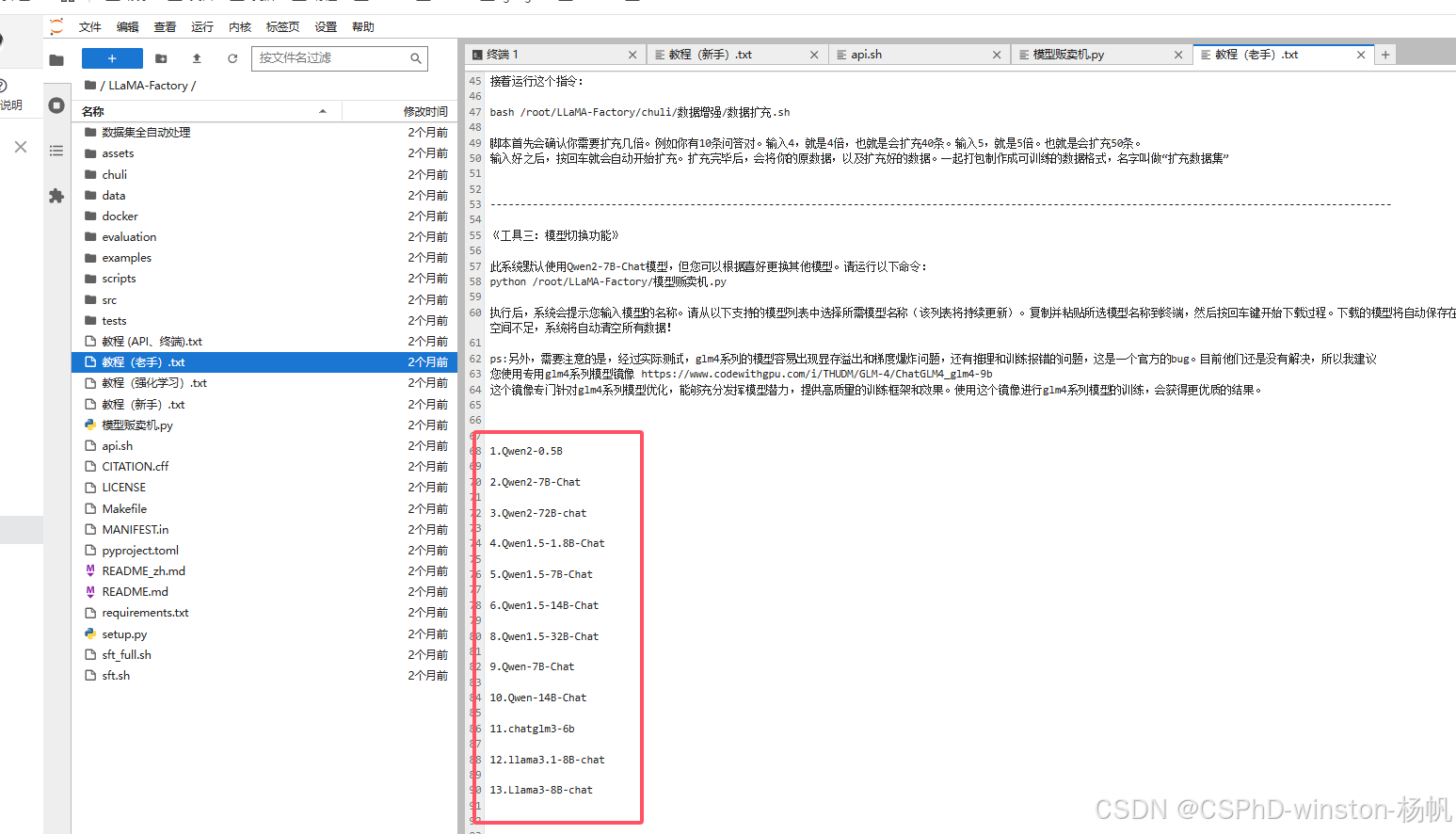Image resolution: width=1456 pixels, height=834 pixels.
Task: Click the upload files arrow icon
Action: [197, 58]
